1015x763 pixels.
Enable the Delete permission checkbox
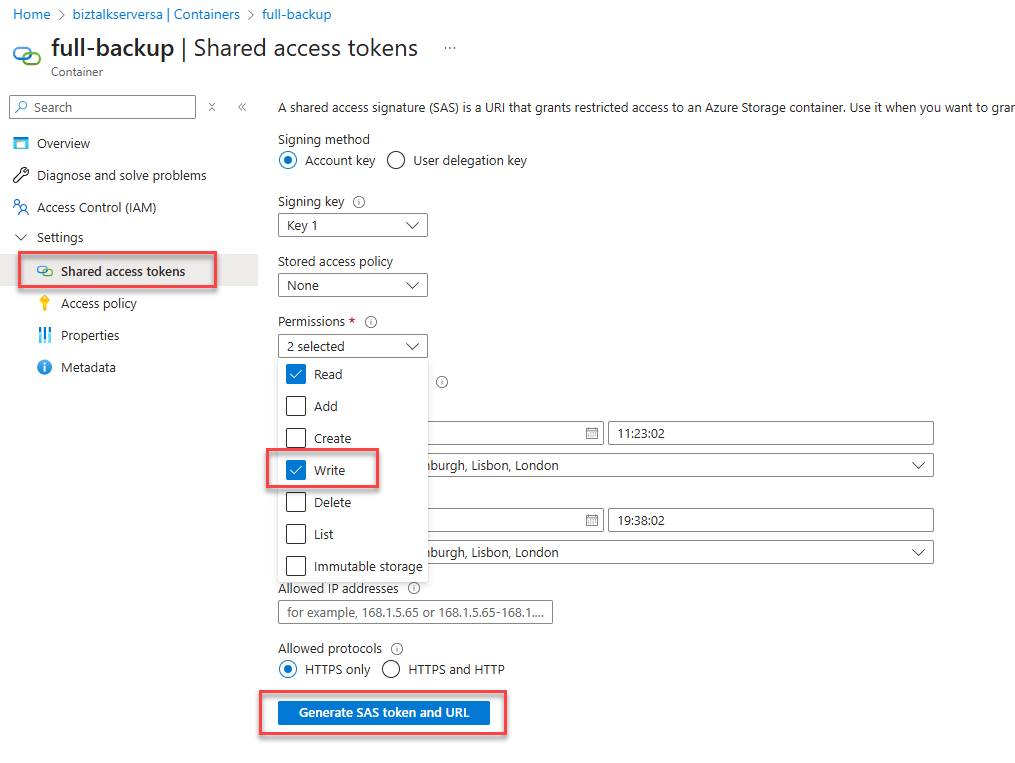(x=296, y=503)
